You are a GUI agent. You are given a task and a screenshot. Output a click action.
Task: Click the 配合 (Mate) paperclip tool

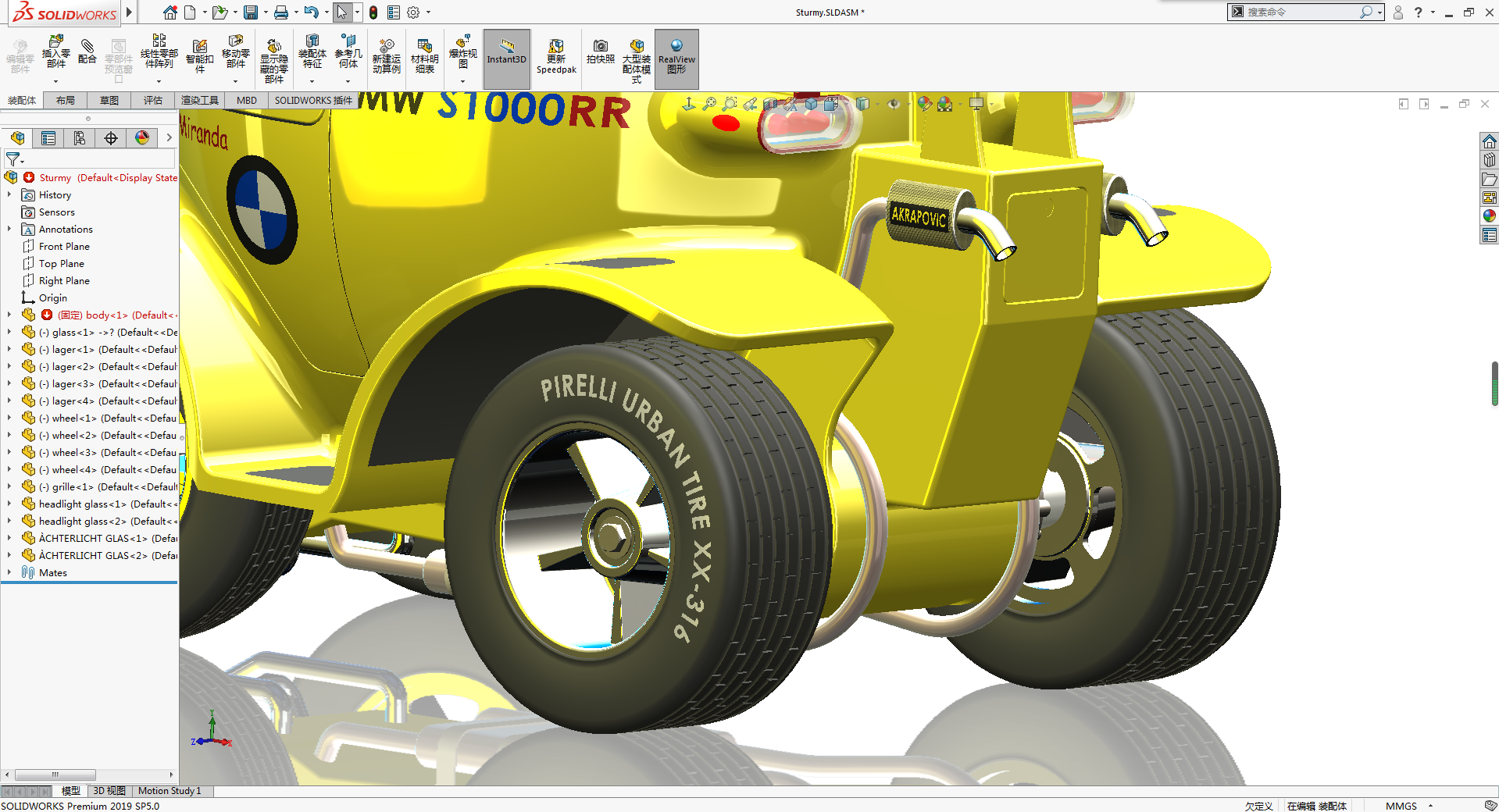point(87,52)
